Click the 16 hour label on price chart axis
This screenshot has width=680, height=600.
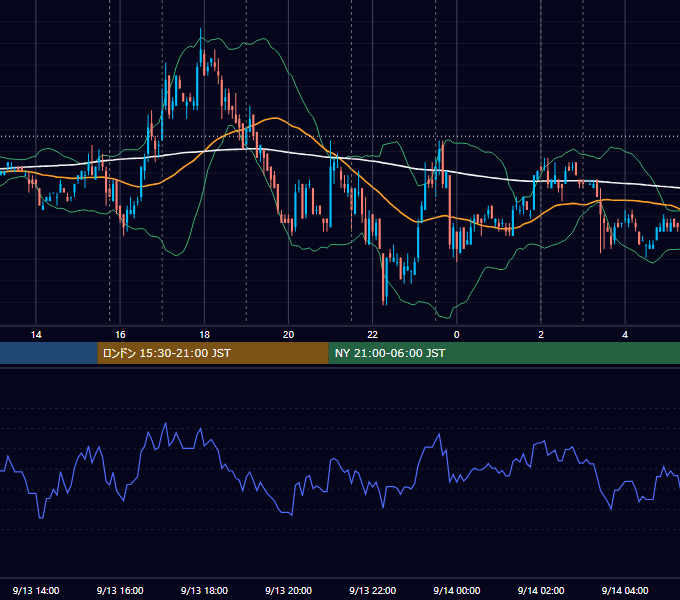point(120,335)
